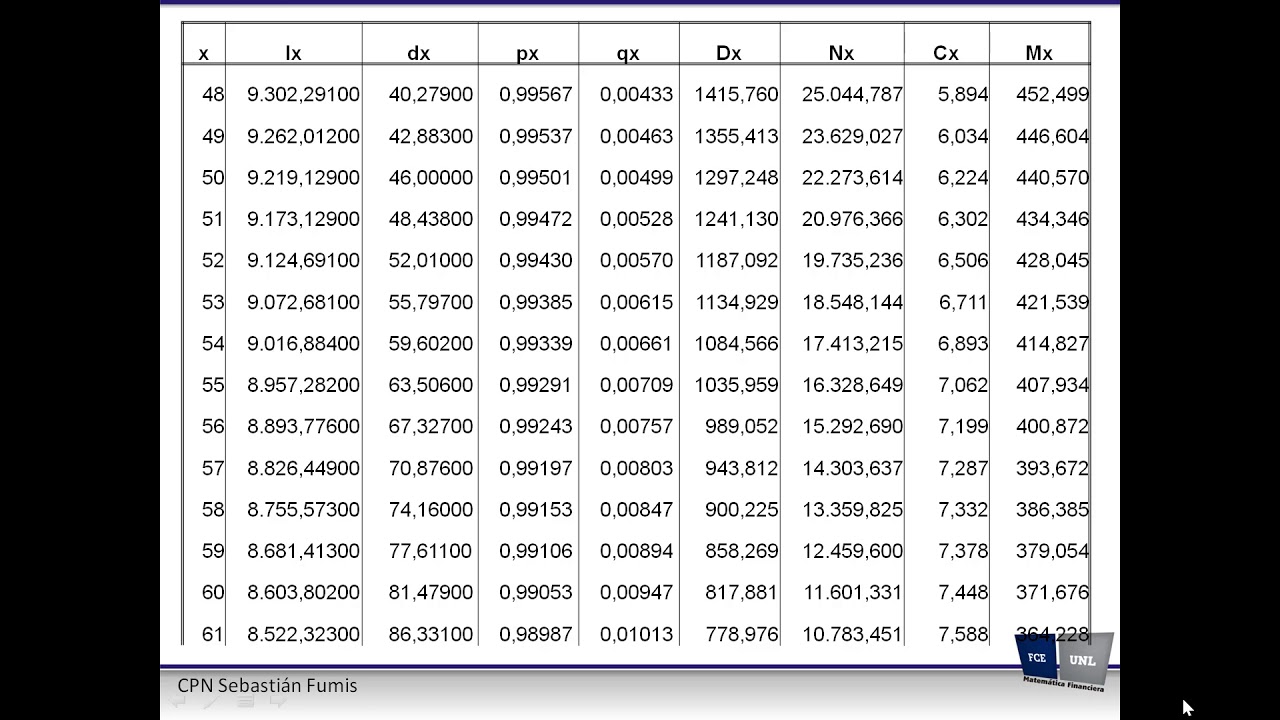Click the Cx value 7,588
The width and height of the screenshot is (1280, 720).
(x=963, y=634)
